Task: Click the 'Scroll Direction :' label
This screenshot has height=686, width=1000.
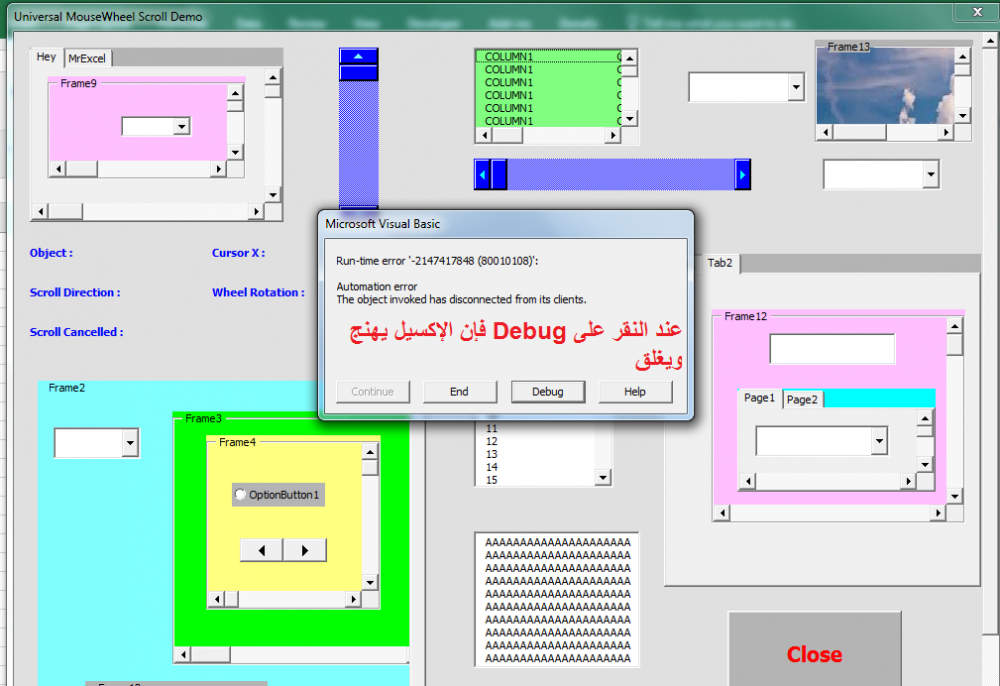Action: click(75, 293)
